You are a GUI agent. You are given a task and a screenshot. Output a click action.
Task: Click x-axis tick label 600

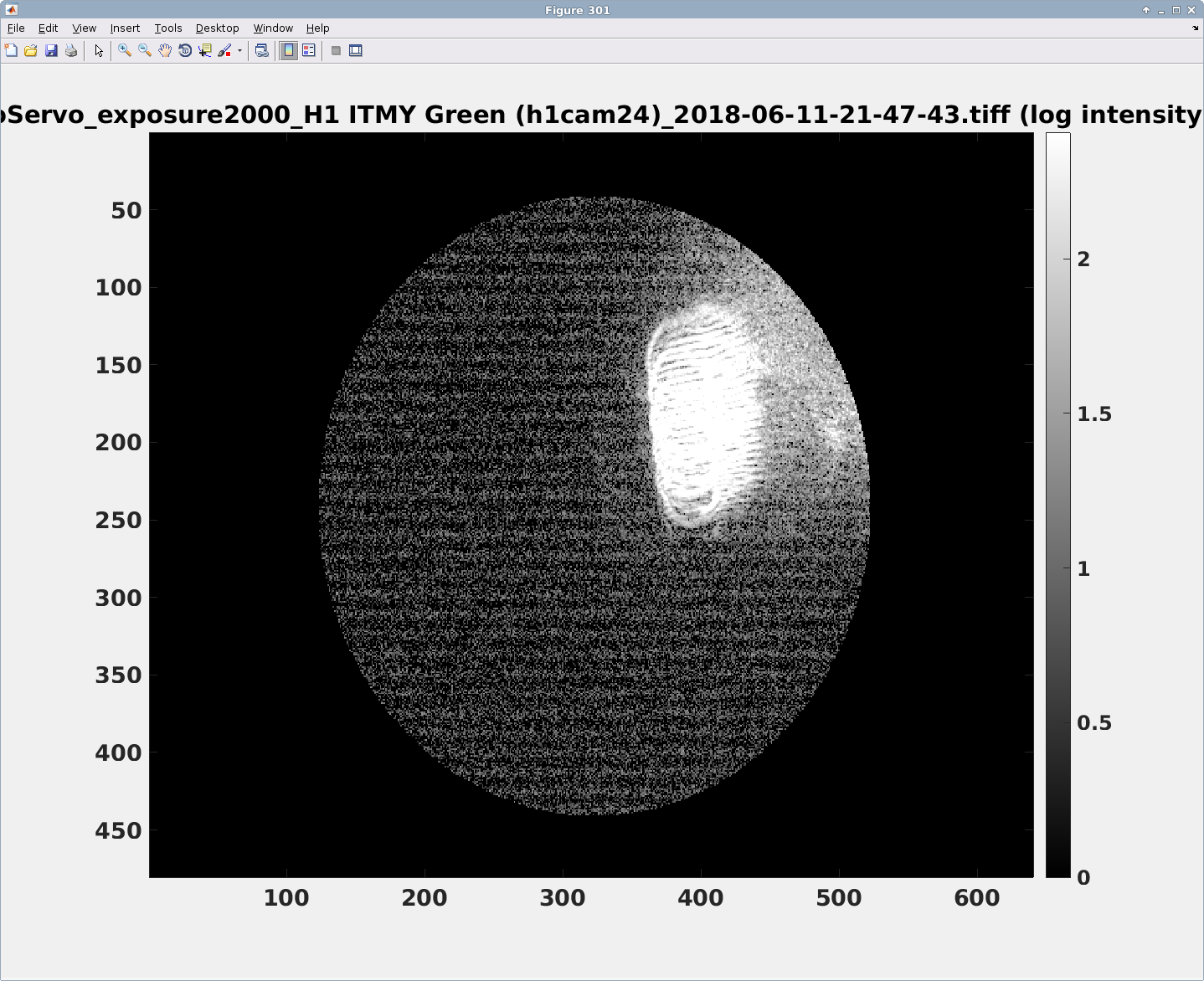click(977, 898)
